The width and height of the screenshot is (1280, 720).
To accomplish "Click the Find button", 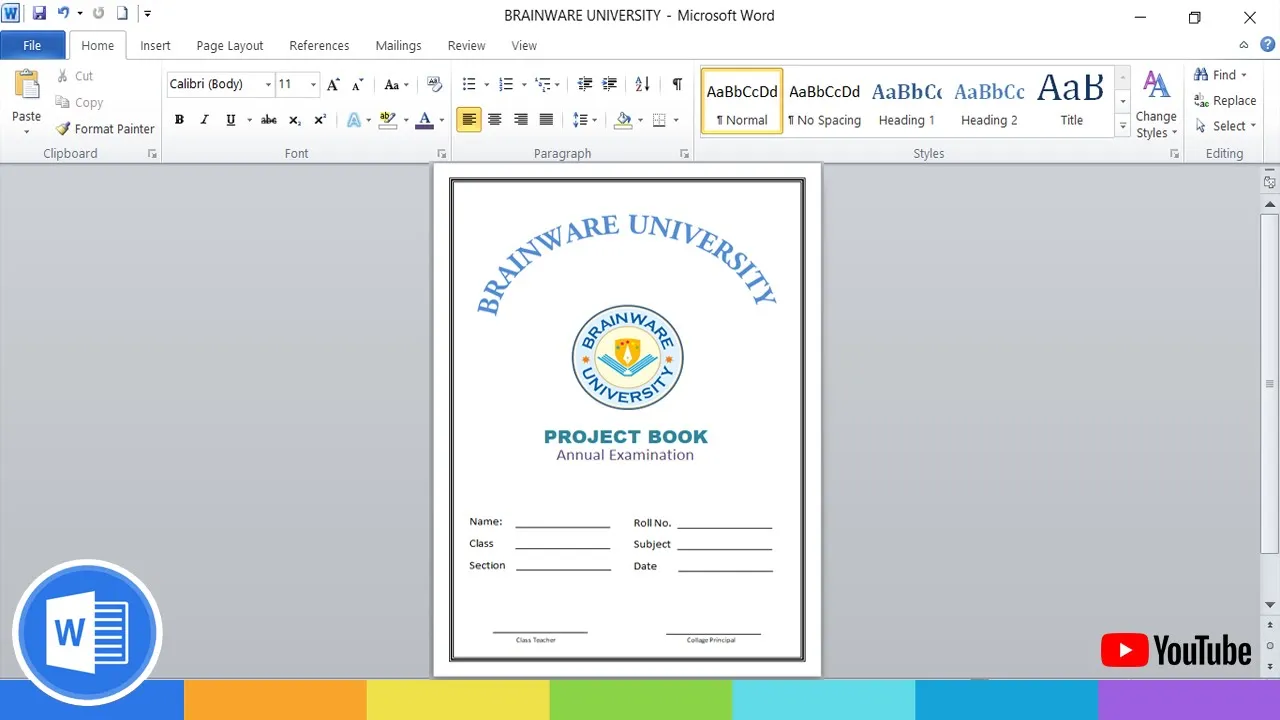I will [1221, 75].
